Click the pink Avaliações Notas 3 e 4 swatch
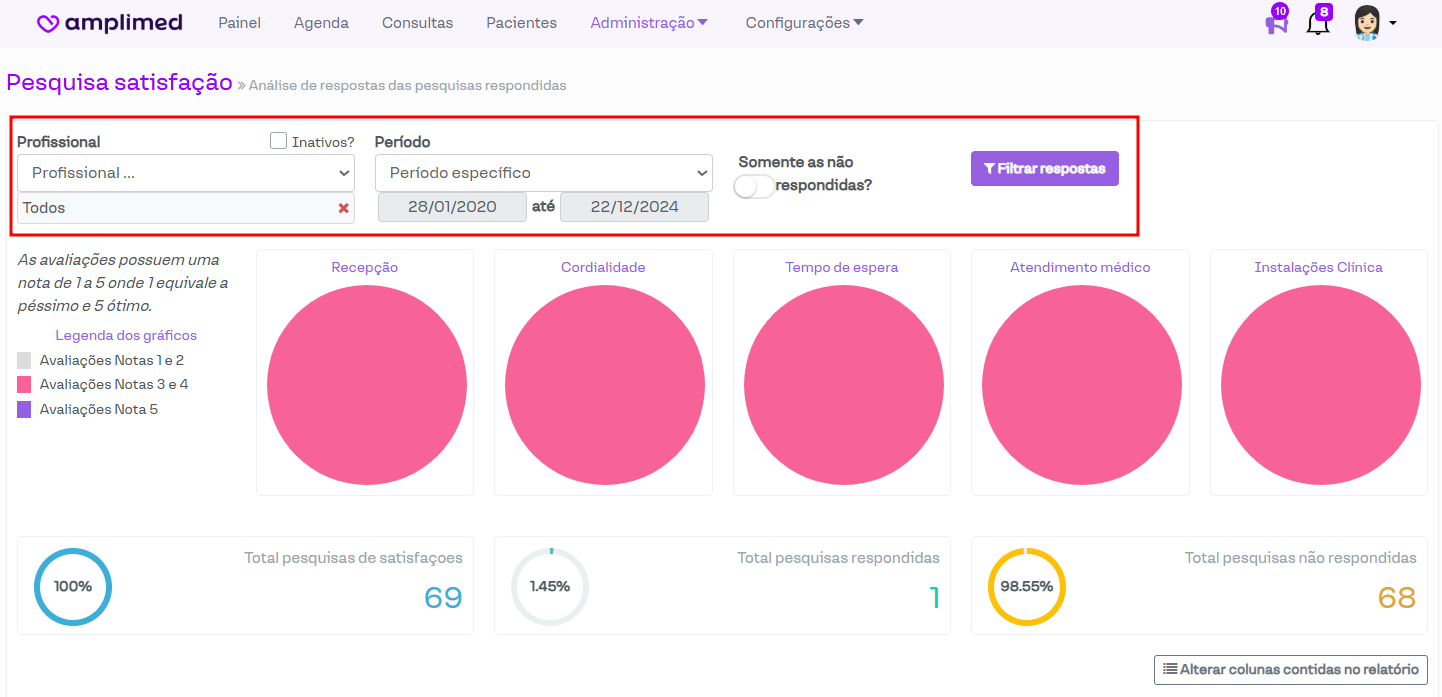 24,384
